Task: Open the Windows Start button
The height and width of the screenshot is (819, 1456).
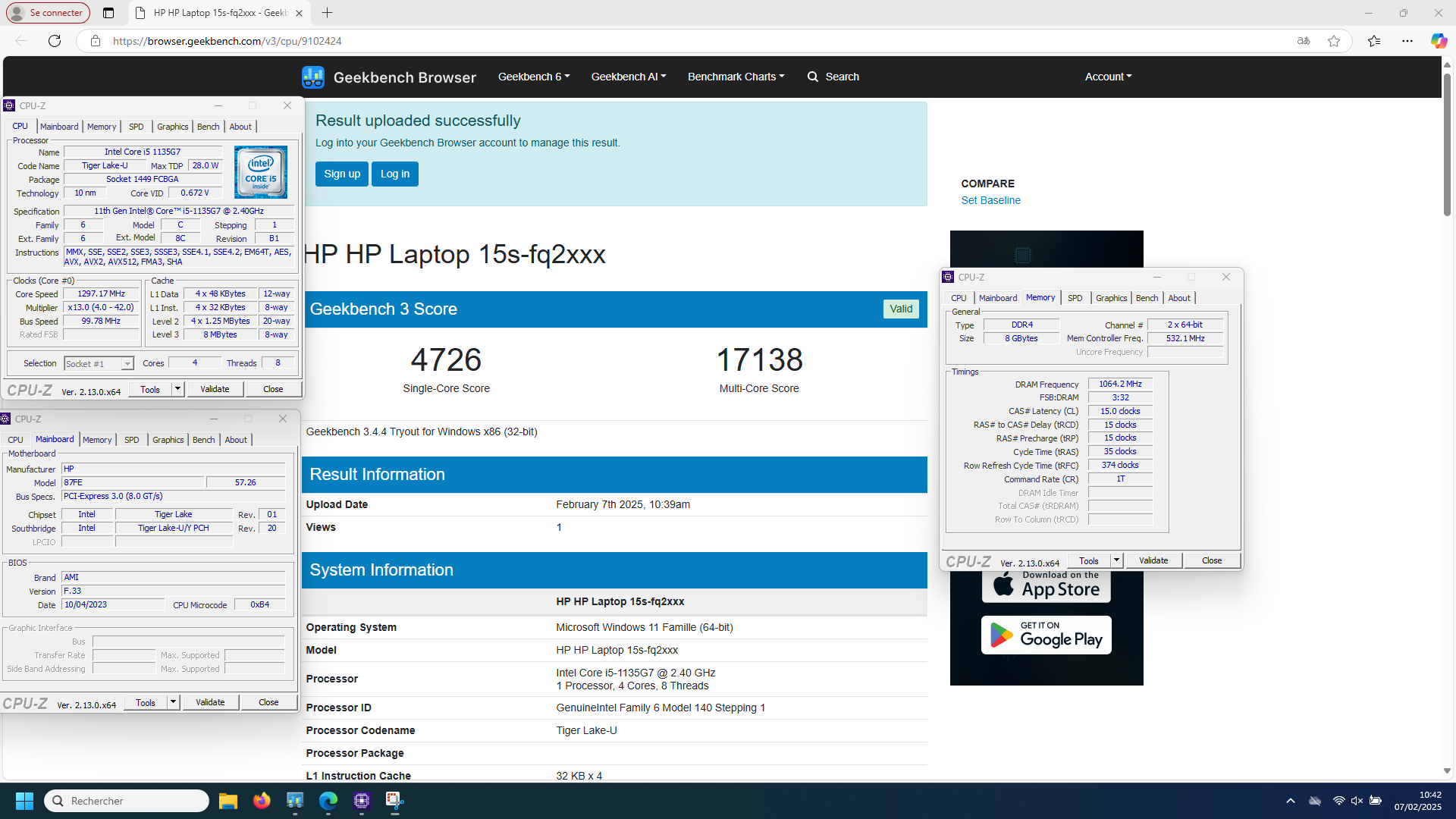Action: point(24,801)
